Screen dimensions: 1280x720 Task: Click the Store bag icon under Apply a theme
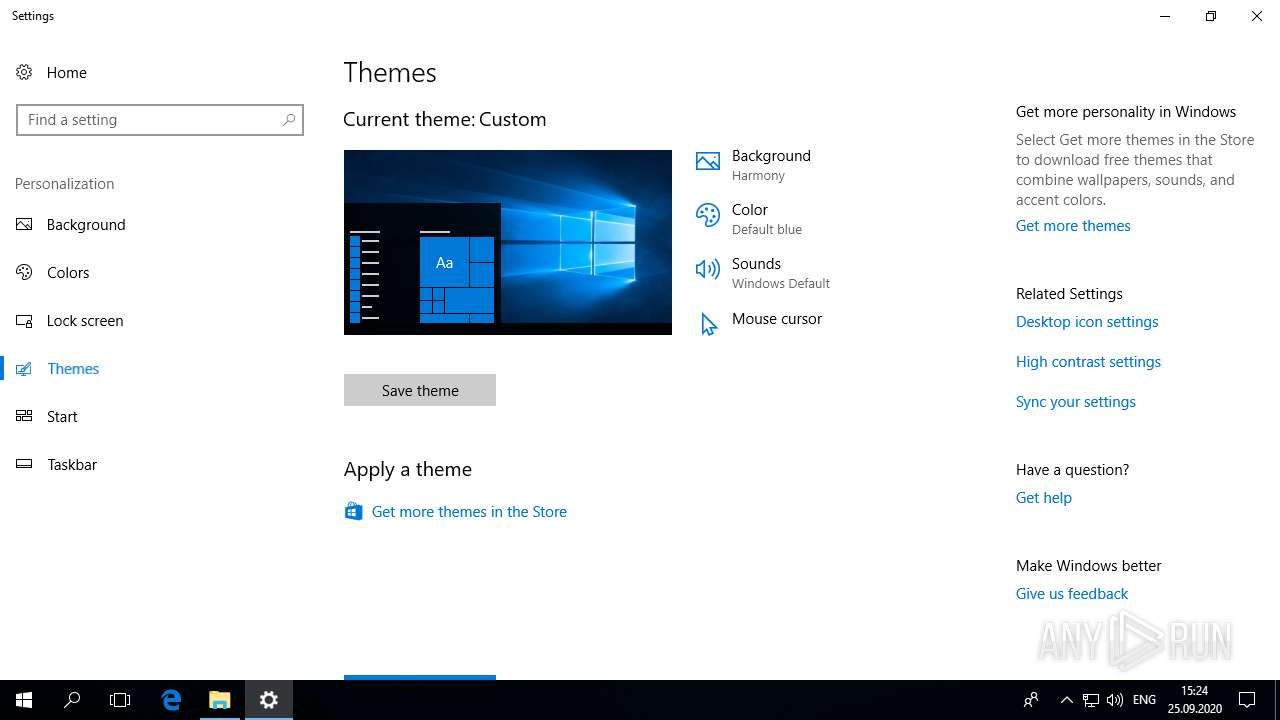tap(353, 511)
